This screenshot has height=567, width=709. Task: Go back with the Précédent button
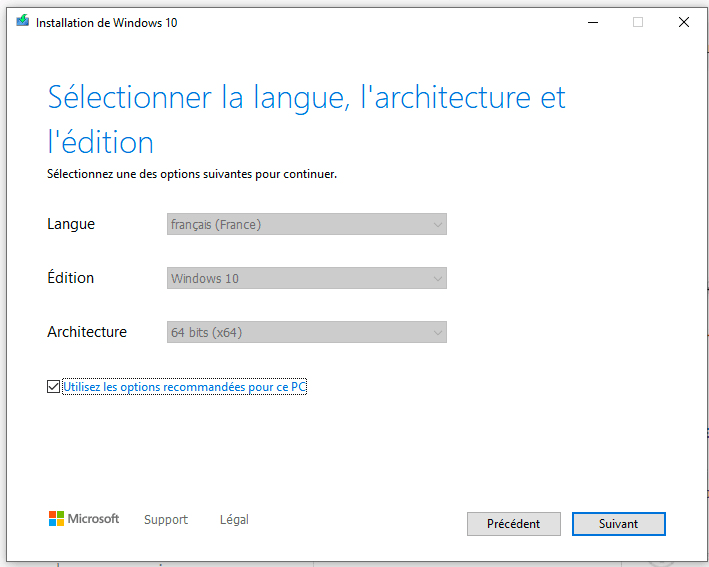tap(514, 524)
